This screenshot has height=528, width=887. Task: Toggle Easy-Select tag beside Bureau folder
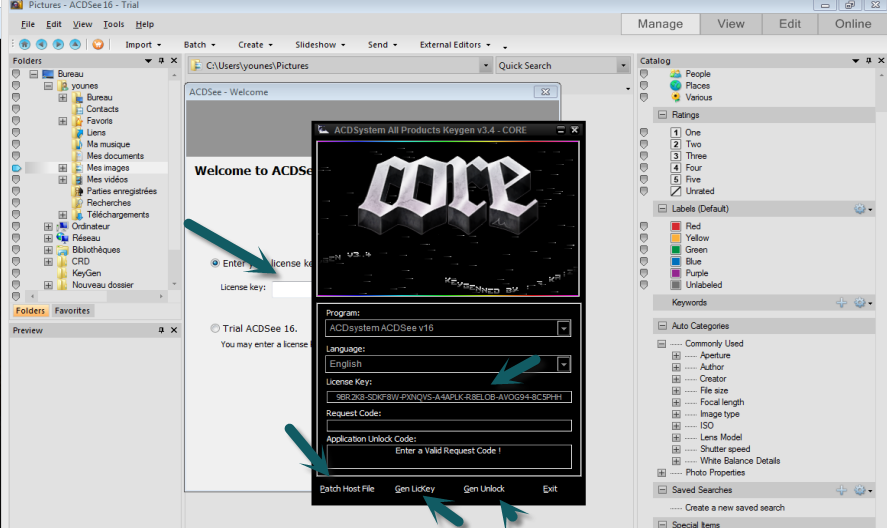(16, 74)
